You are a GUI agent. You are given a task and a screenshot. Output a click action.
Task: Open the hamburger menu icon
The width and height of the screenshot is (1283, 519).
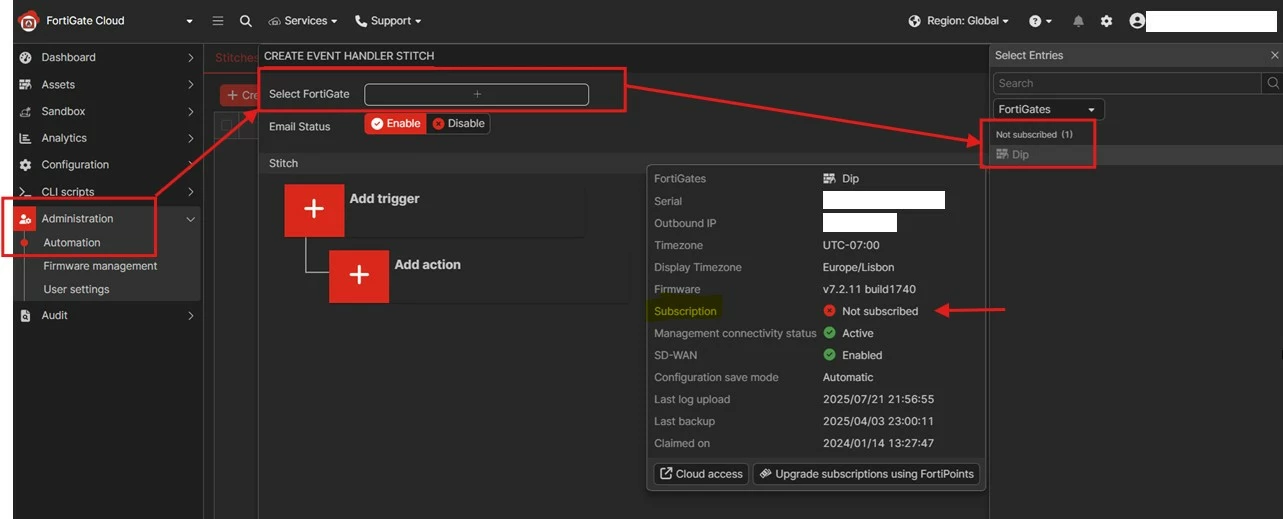click(218, 21)
